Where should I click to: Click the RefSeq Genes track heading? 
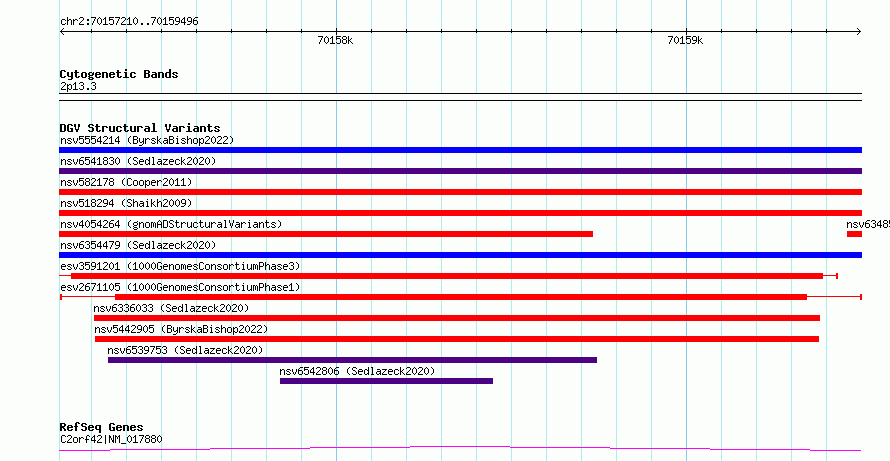point(102,428)
